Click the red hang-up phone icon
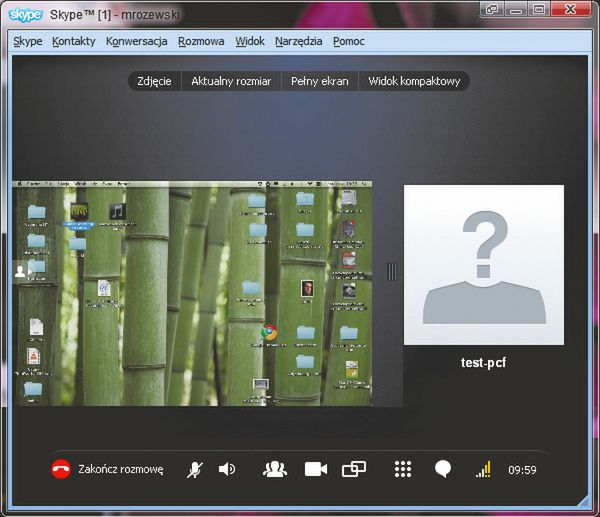 click(61, 469)
